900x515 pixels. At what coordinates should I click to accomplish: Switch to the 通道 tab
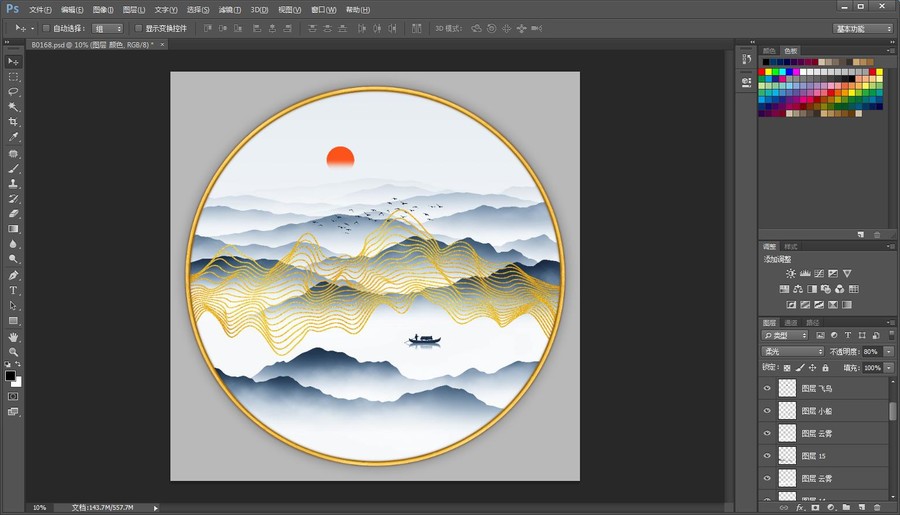point(791,323)
